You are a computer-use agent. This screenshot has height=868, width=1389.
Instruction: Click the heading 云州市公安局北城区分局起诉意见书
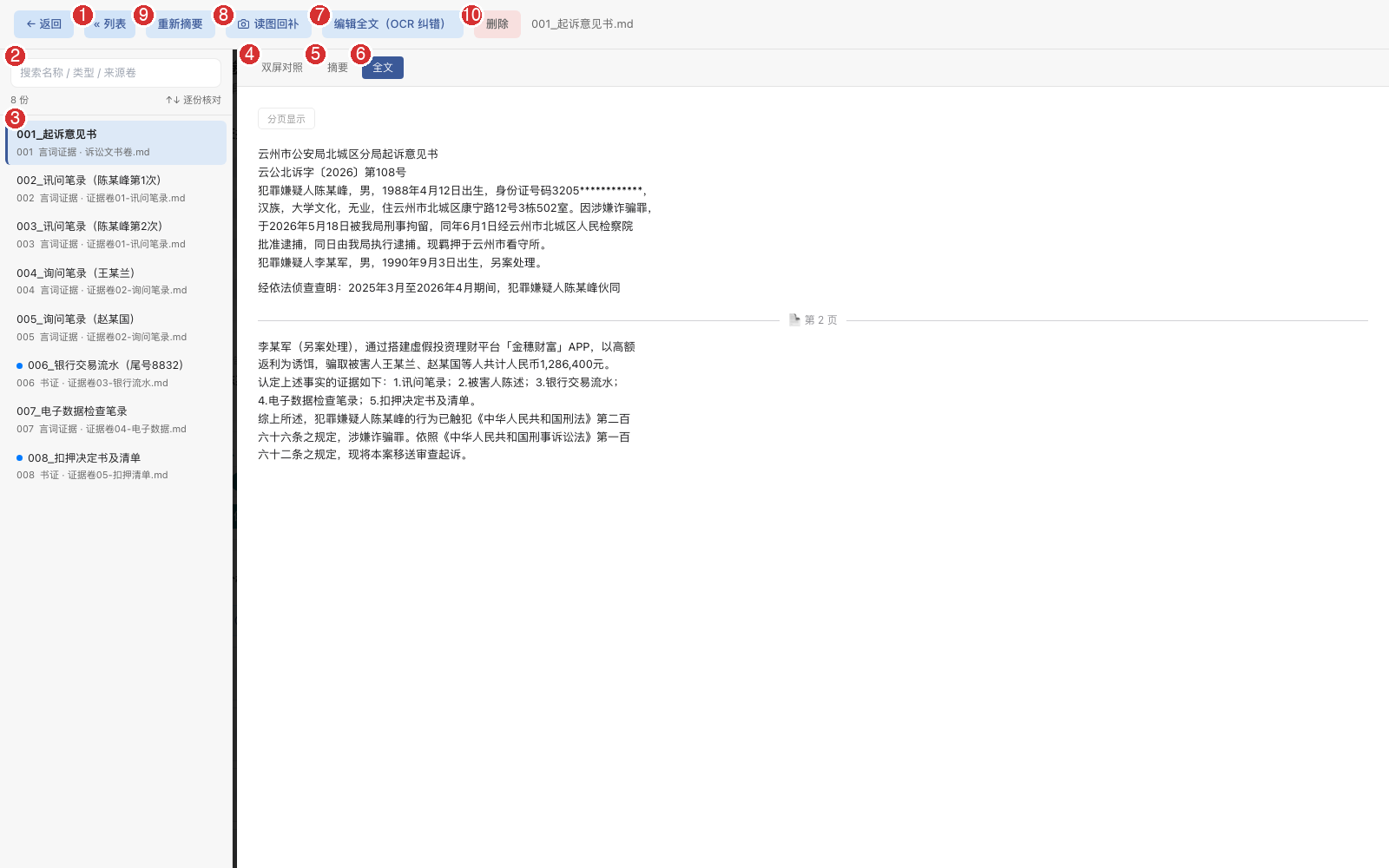pos(348,154)
